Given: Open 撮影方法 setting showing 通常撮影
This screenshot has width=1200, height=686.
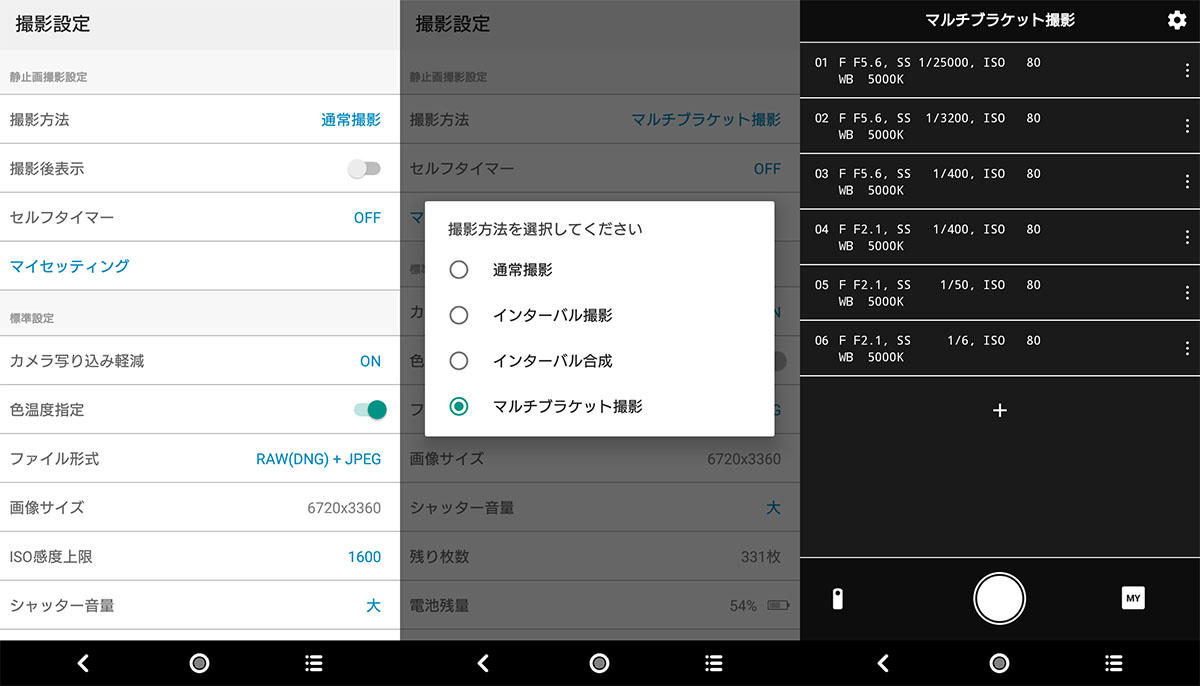Looking at the screenshot, I should 200,120.
